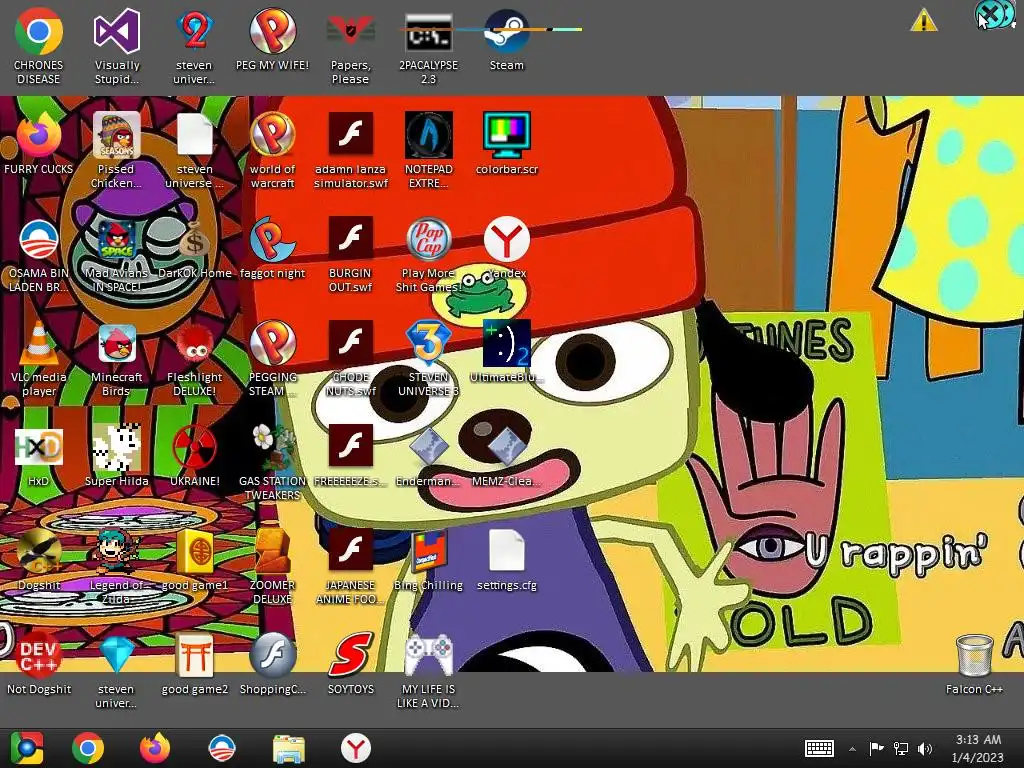Open the Start menu button
This screenshot has width=1024, height=768.
coord(26,748)
